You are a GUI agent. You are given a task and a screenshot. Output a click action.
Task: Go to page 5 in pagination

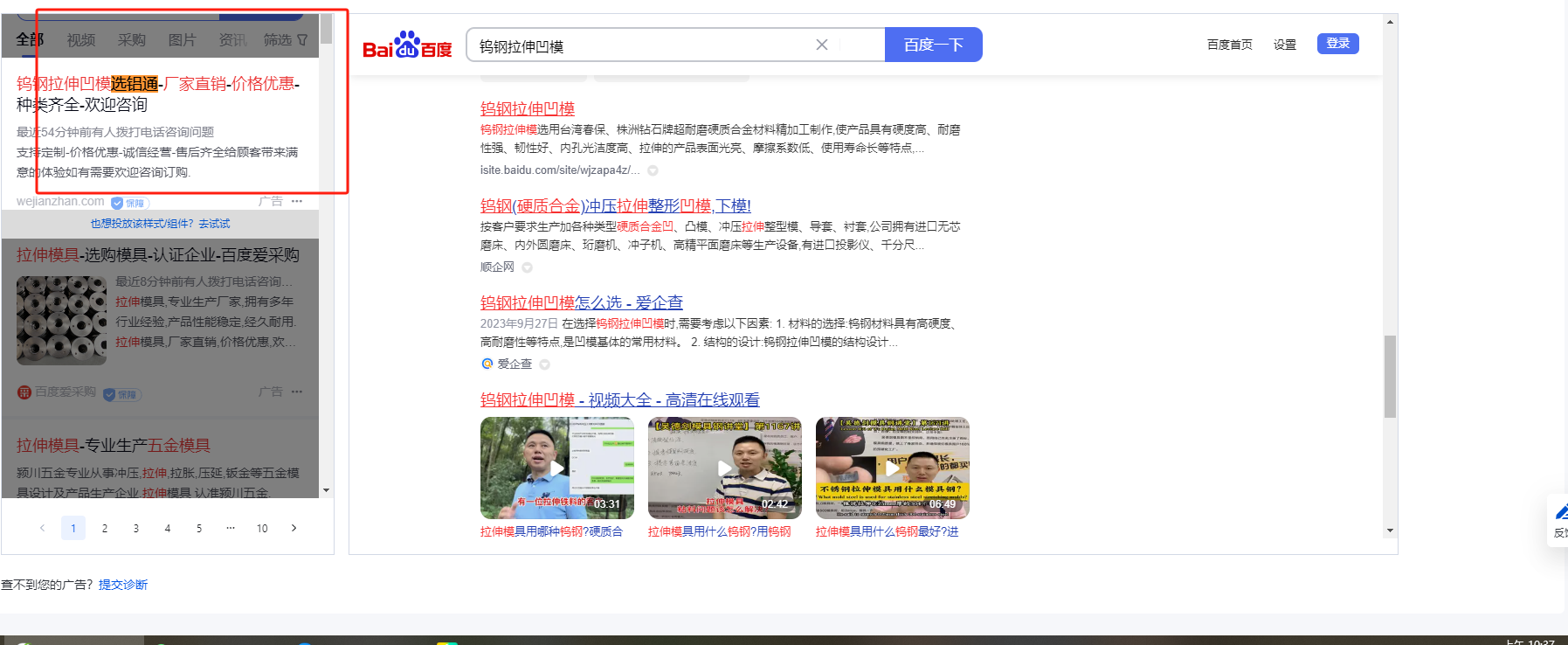(199, 528)
